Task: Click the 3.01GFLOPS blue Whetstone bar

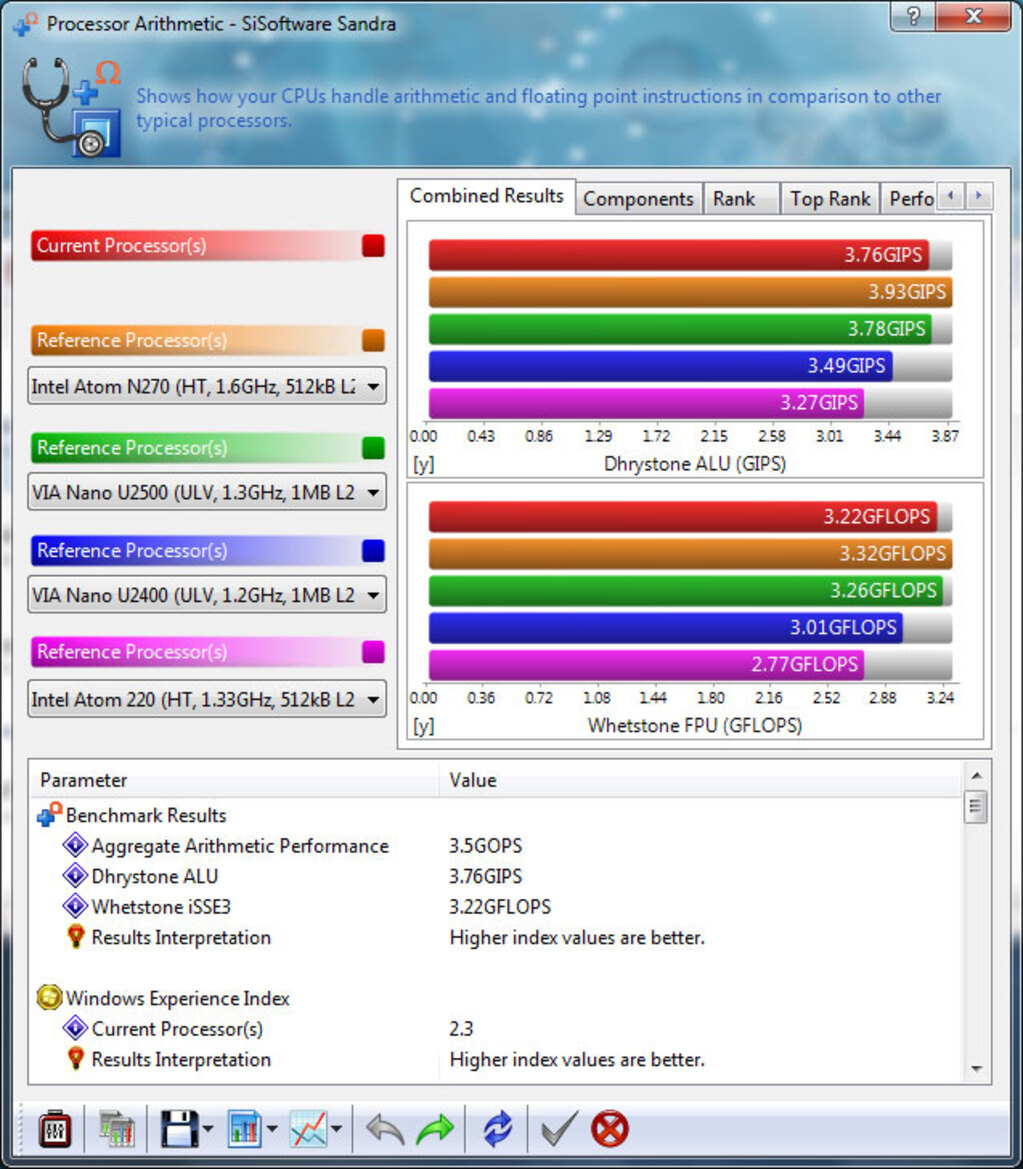Action: (666, 627)
